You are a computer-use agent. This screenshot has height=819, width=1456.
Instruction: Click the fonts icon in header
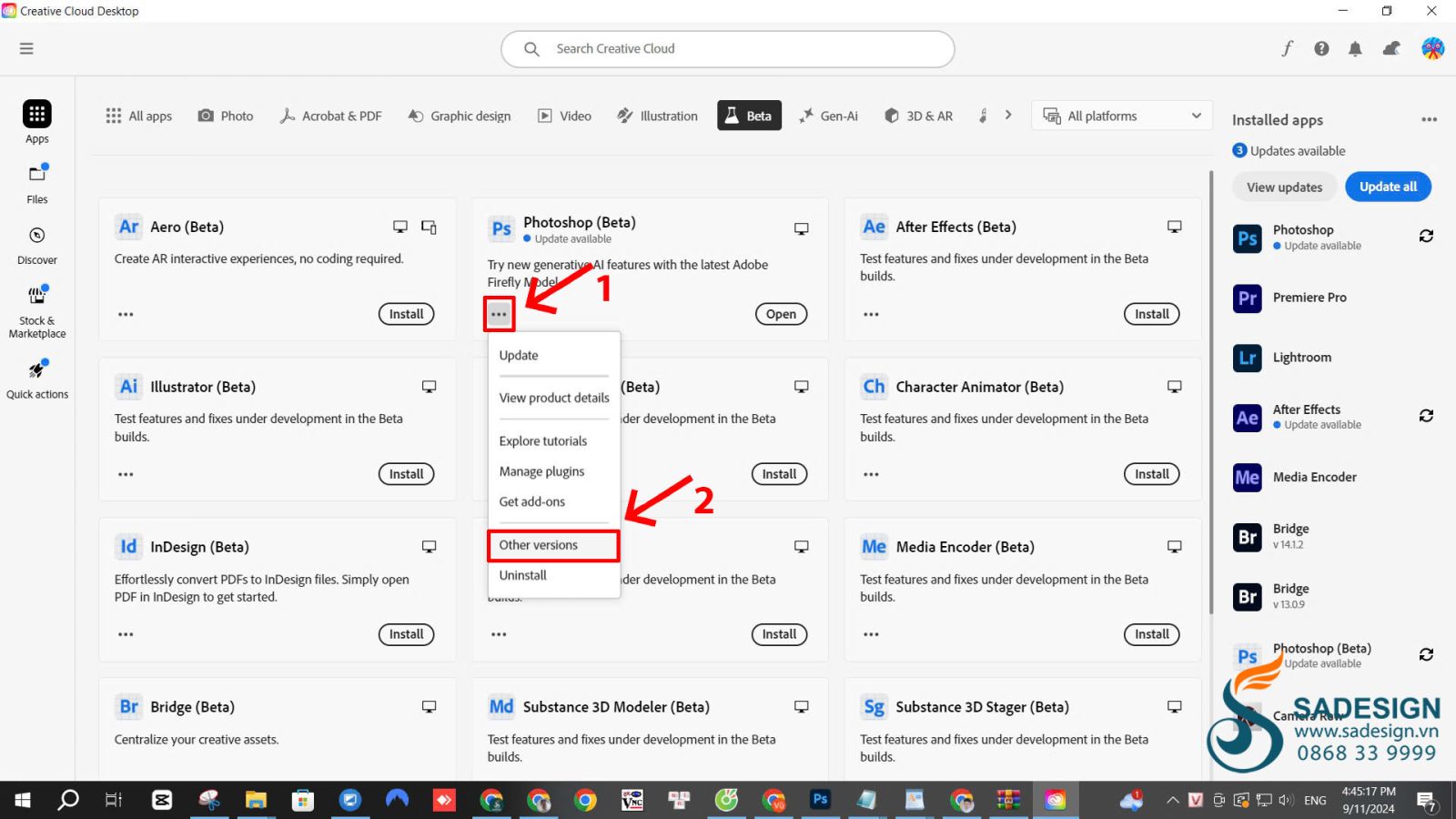click(1288, 48)
